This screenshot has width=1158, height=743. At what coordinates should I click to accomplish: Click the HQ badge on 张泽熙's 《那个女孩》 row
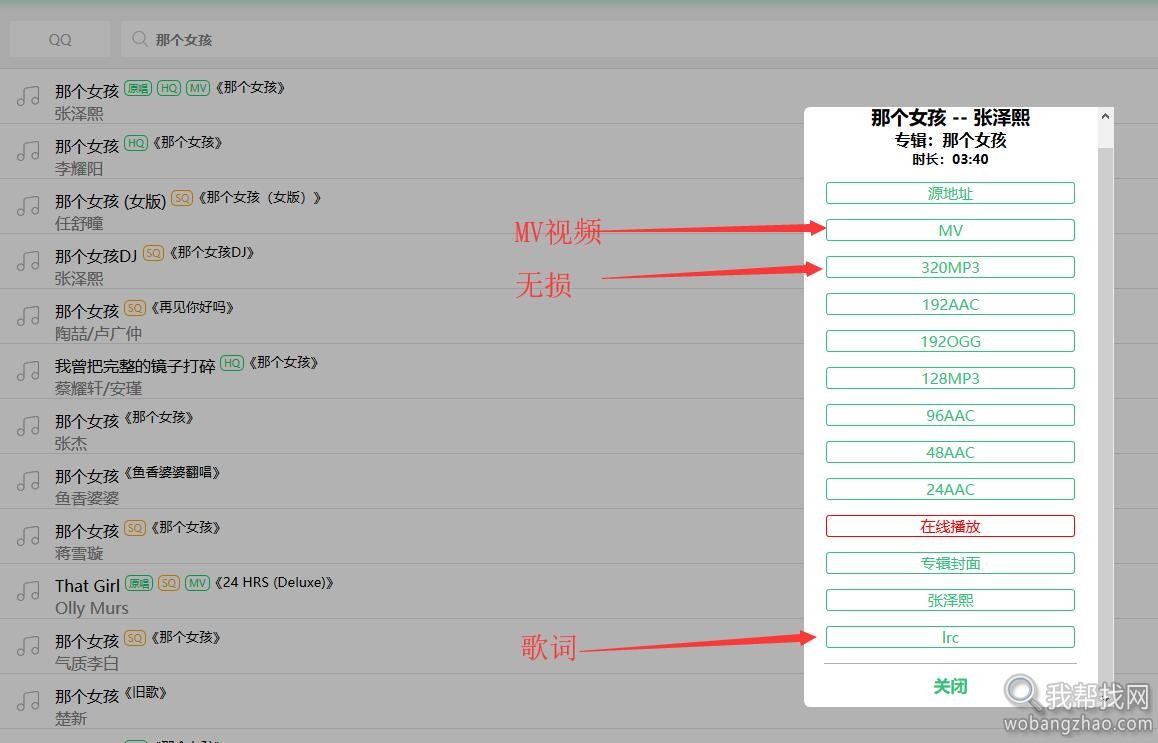(168, 88)
